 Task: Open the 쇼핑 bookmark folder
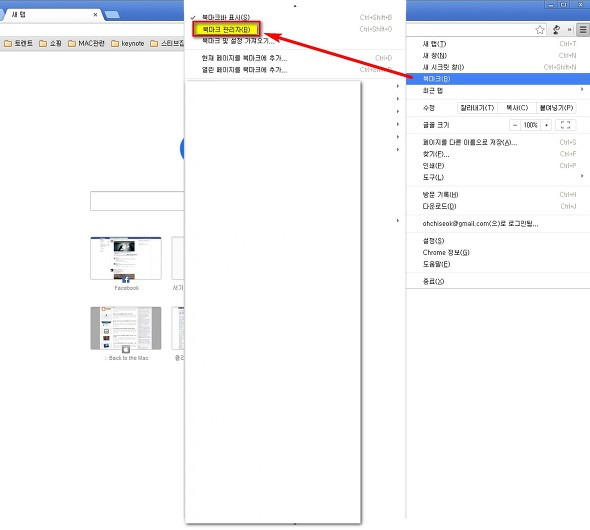(50, 44)
